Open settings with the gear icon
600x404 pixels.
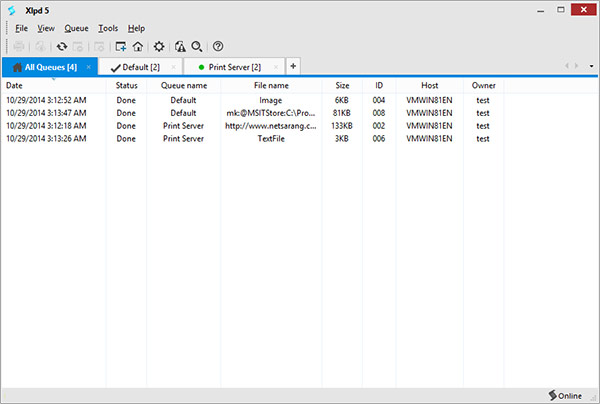pos(159,47)
